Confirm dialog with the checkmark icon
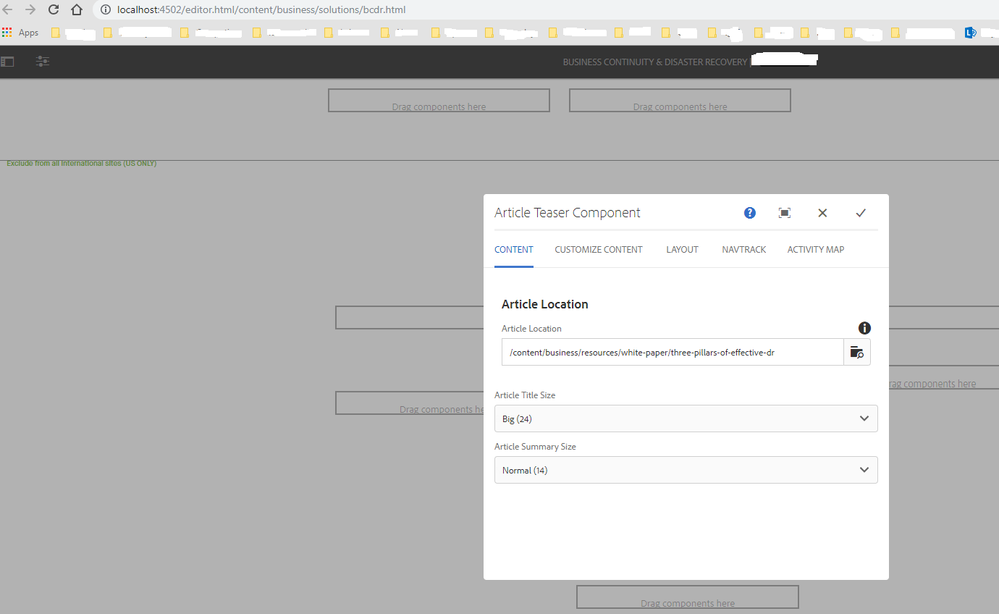This screenshot has height=614, width=999. (860, 213)
